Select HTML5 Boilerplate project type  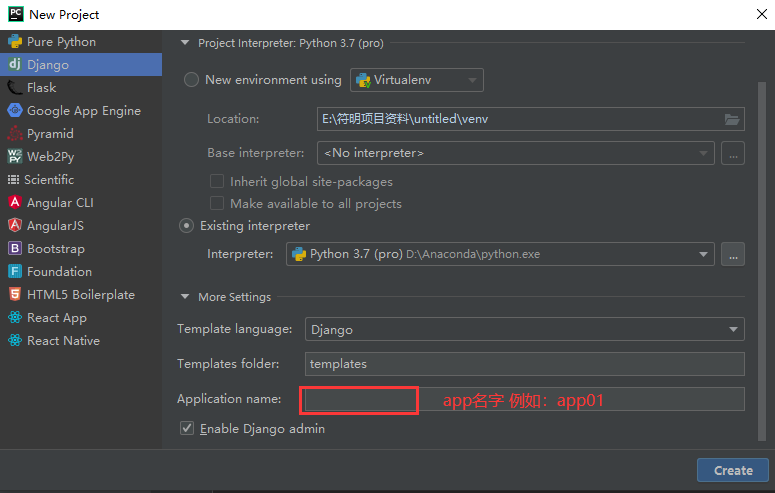pyautogui.click(x=81, y=294)
